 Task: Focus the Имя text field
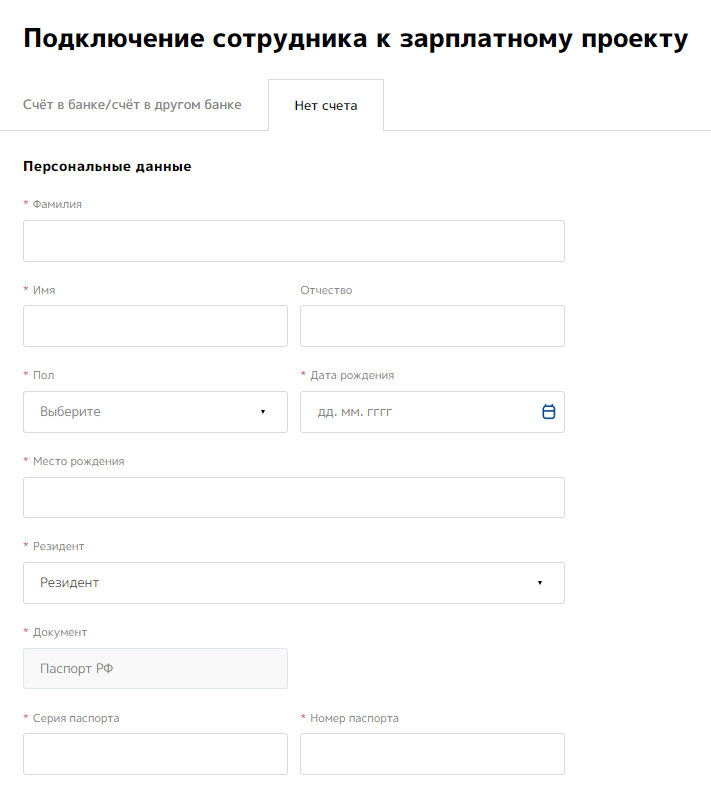click(x=155, y=326)
